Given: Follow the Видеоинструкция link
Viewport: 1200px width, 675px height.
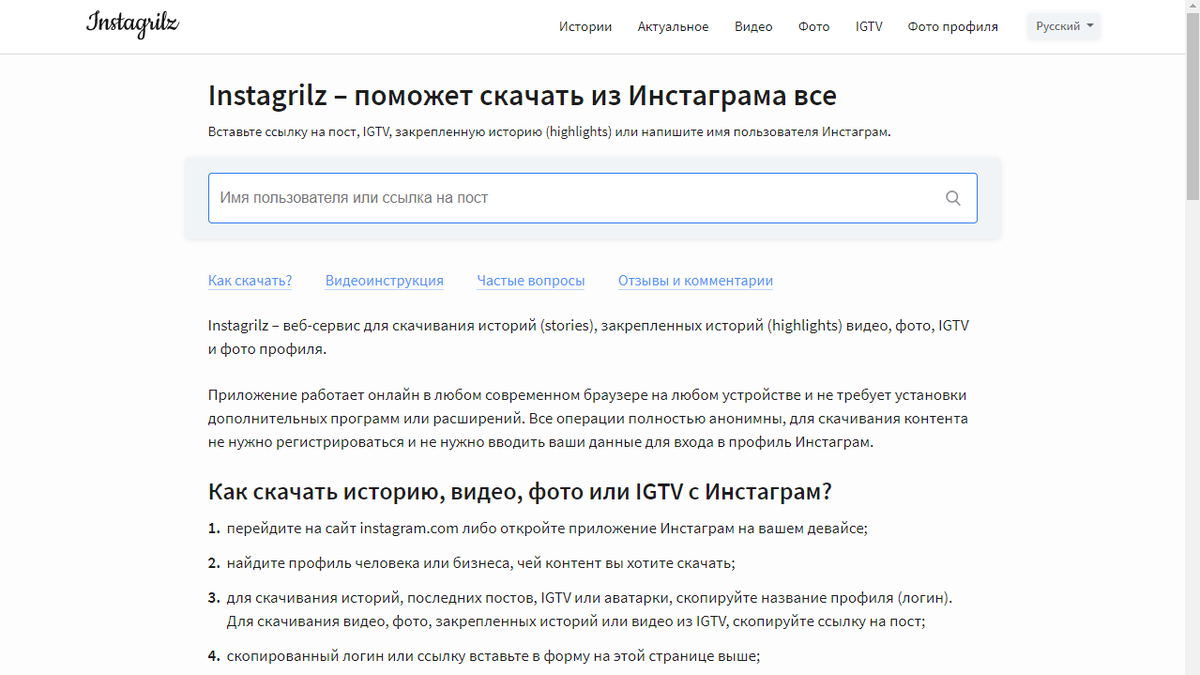Looking at the screenshot, I should coord(384,280).
